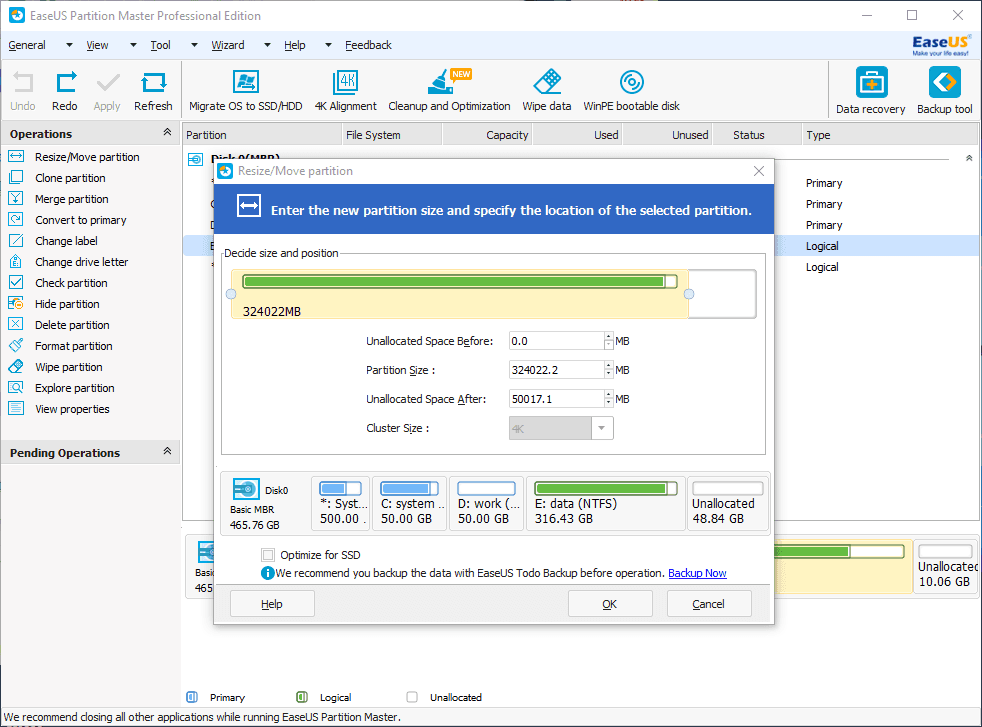Open the Tool menu
982x727 pixels.
(160, 45)
